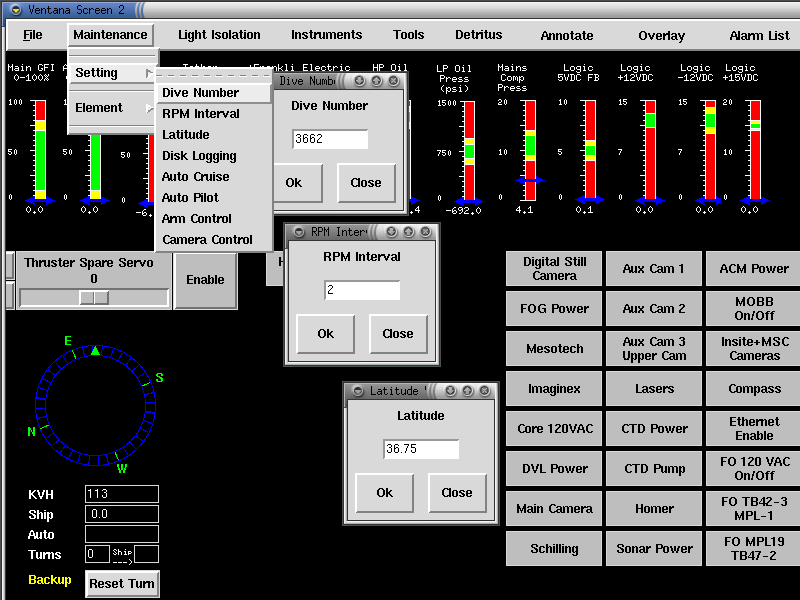Maximize the Latitude dialog window
Screen dimensions: 800x600
point(467,391)
